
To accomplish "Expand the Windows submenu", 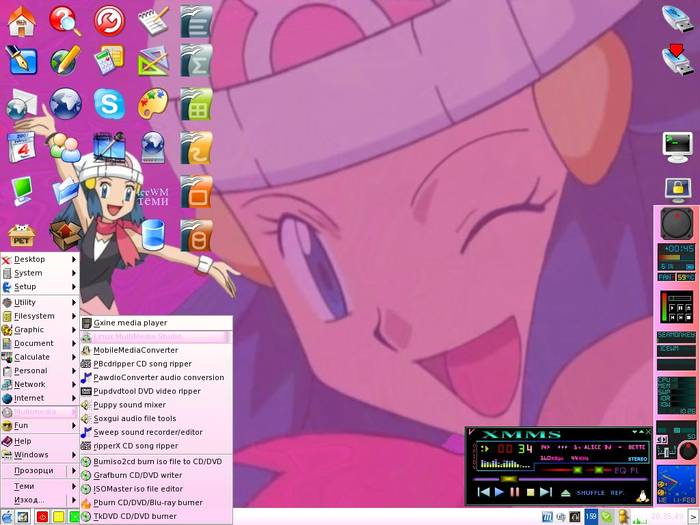I will [40, 455].
